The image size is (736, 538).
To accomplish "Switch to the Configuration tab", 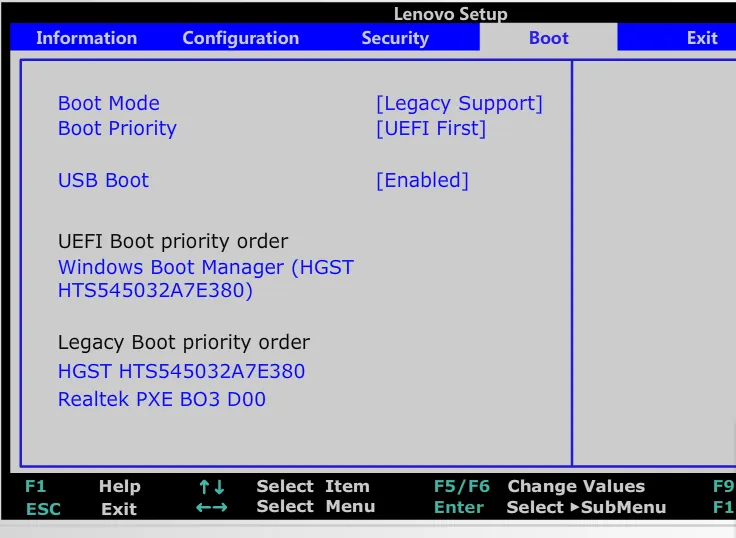I will [240, 38].
